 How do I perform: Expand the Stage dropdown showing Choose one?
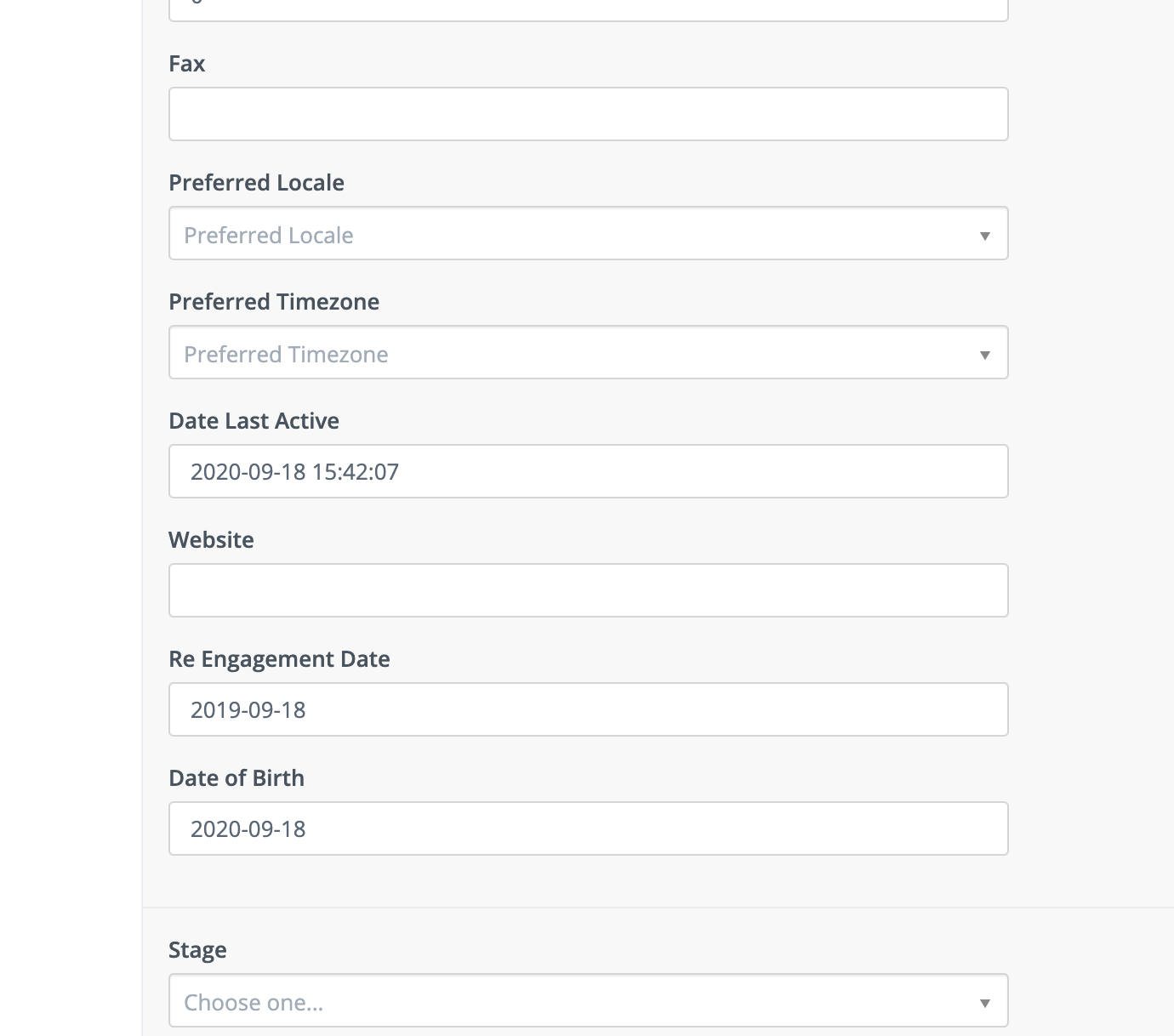588,1000
